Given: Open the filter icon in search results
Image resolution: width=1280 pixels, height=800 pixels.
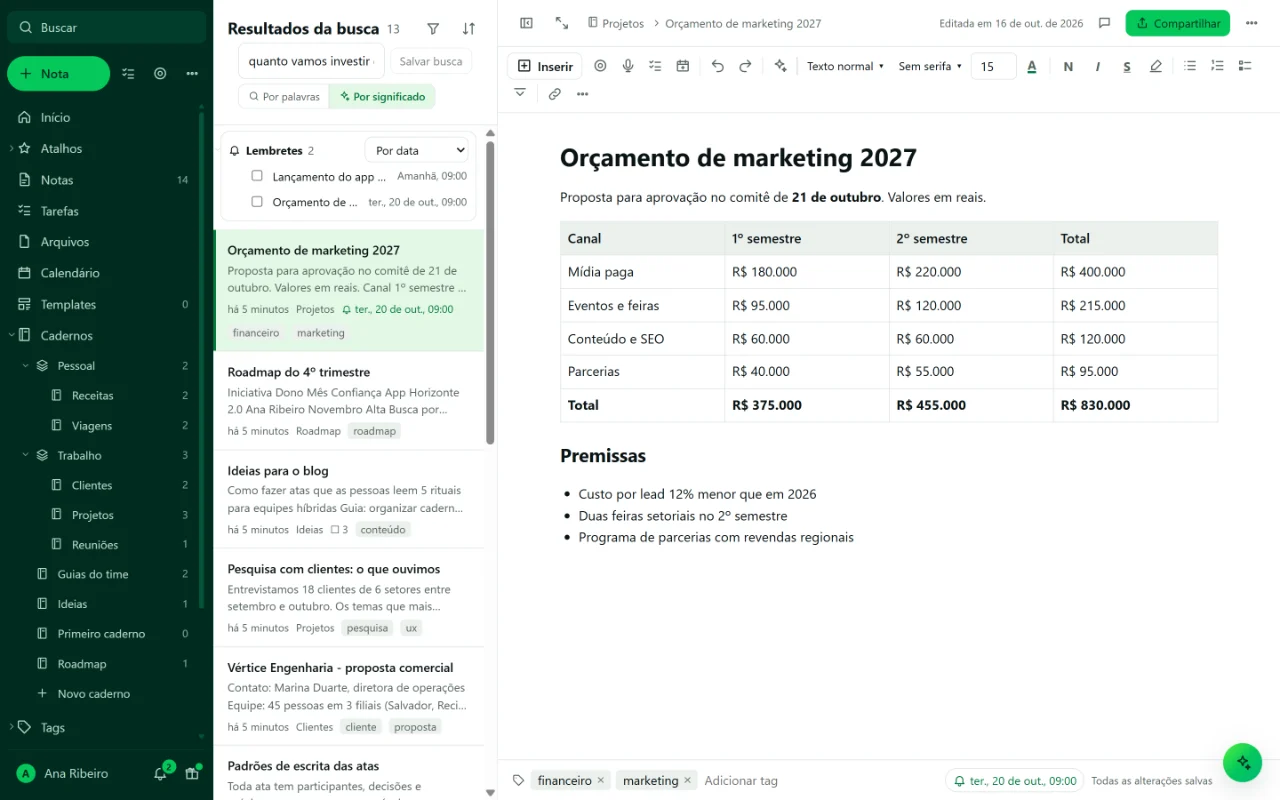Looking at the screenshot, I should (x=433, y=29).
